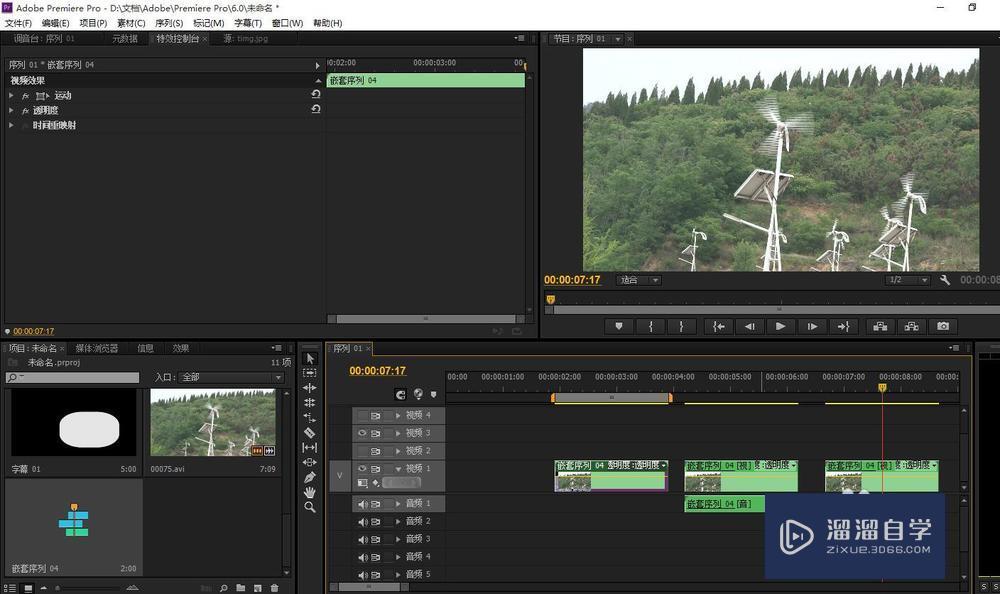Reset the 运动 (Motion) effect
The height and width of the screenshot is (594, 1000).
pyautogui.click(x=316, y=95)
